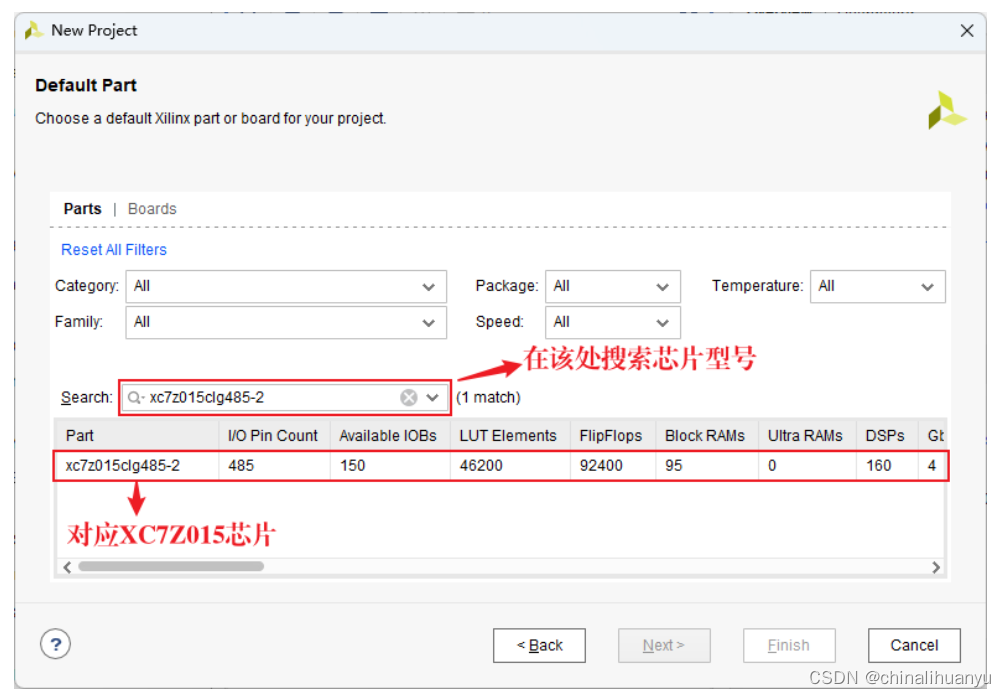The width and height of the screenshot is (1006, 697).
Task: Open the Package dropdown
Action: pyautogui.click(x=612, y=286)
